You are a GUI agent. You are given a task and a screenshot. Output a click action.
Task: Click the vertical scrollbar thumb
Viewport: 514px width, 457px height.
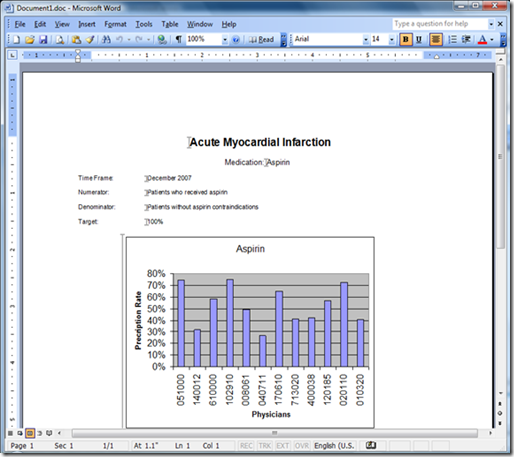pyautogui.click(x=500, y=156)
